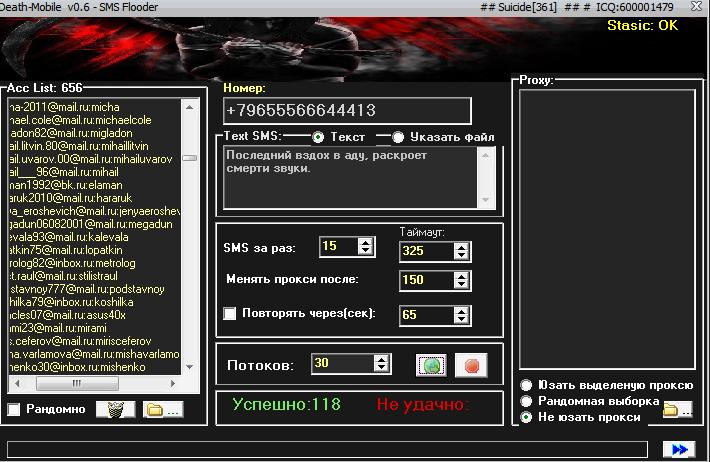Click the SMS за раз field showing 15
The width and height of the screenshot is (710, 462).
click(339, 247)
